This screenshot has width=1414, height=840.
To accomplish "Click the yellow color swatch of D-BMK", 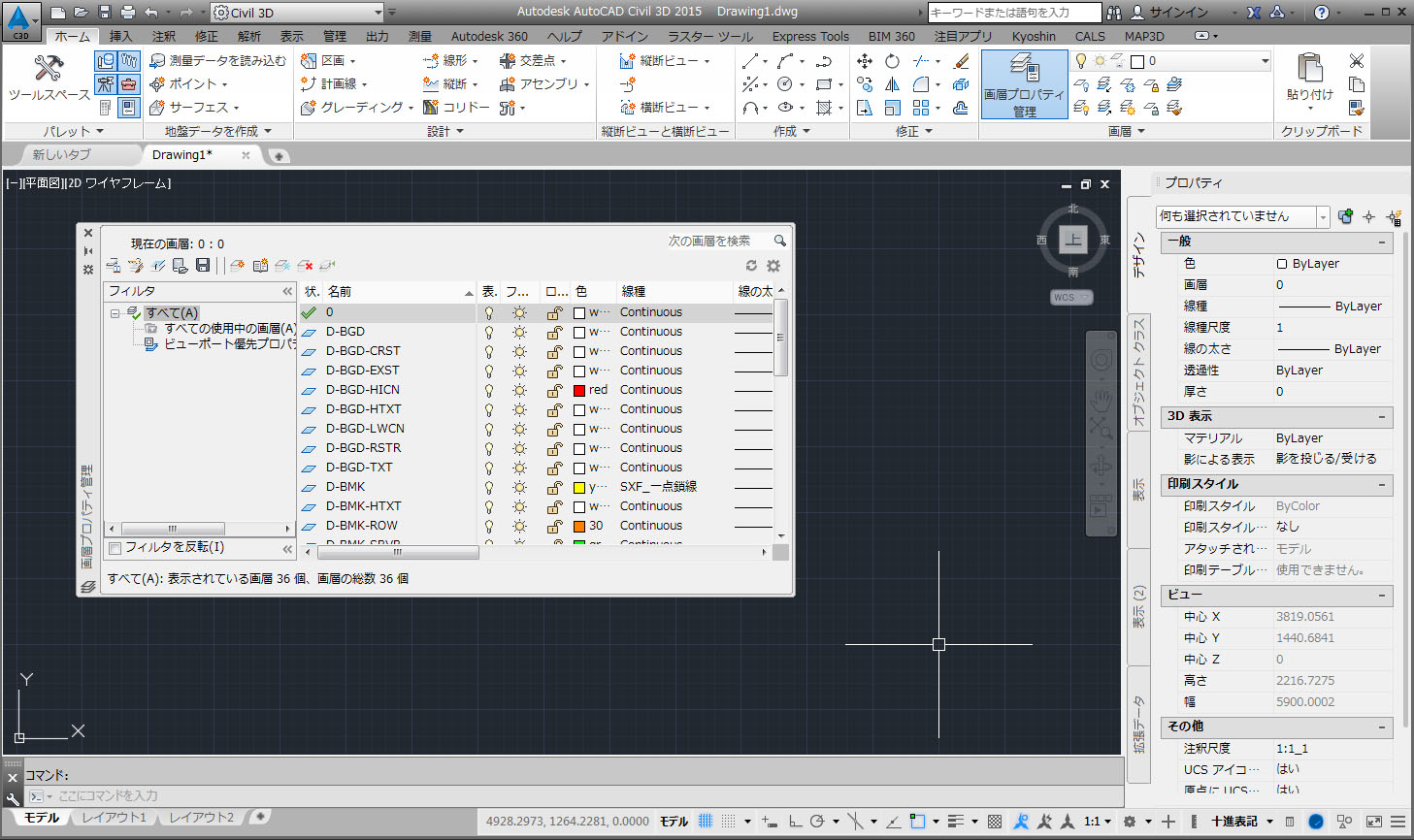I will pos(579,487).
